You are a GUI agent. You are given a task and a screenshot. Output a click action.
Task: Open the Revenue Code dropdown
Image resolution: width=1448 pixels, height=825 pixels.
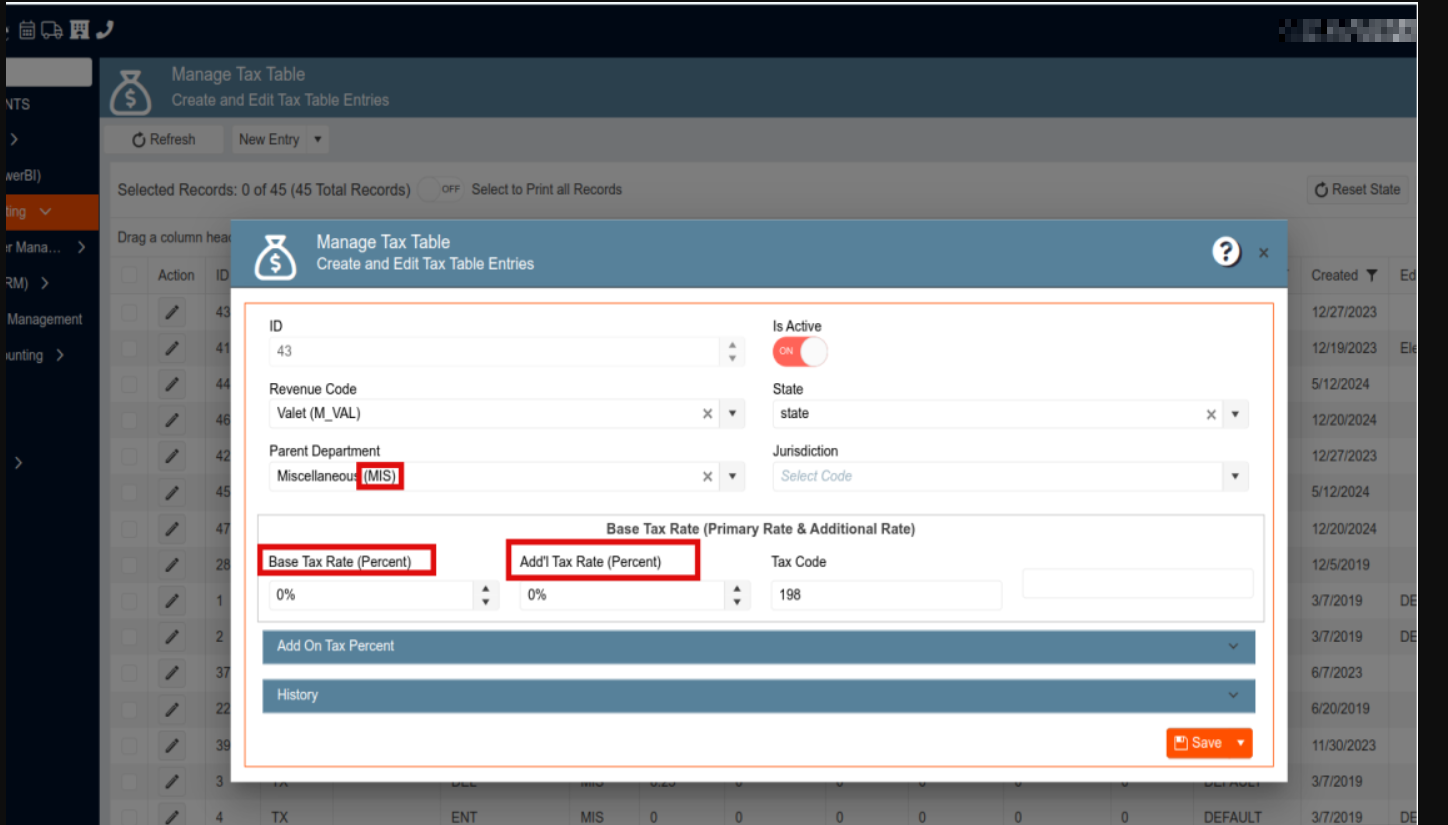(x=733, y=414)
